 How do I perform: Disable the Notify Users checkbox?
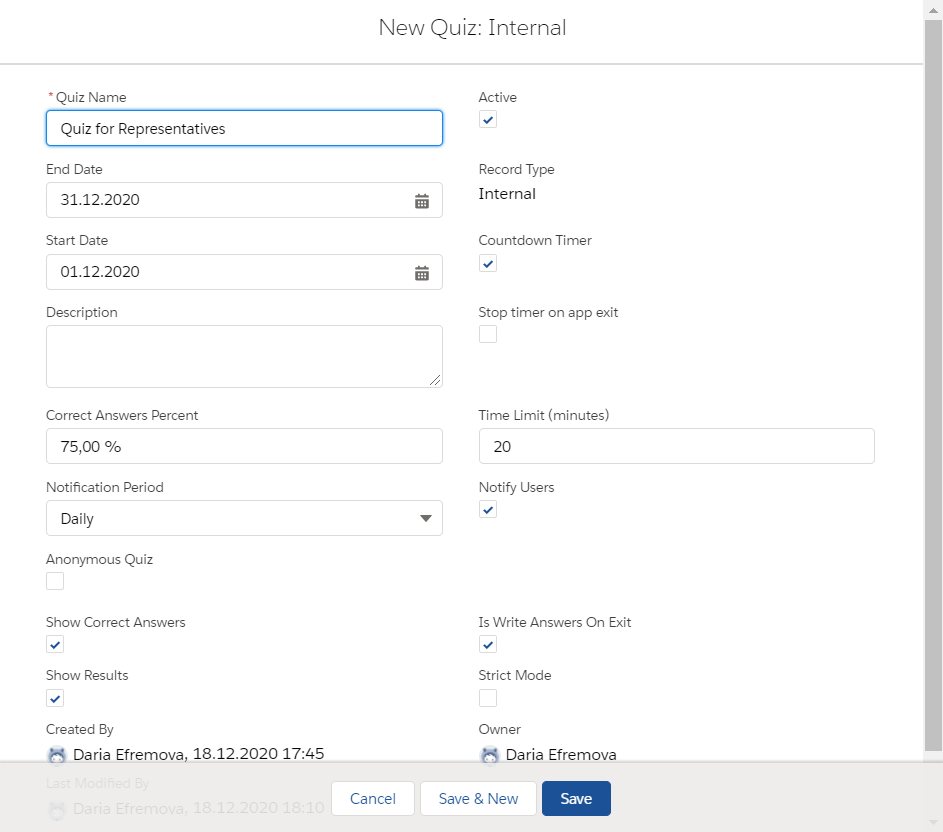point(487,509)
